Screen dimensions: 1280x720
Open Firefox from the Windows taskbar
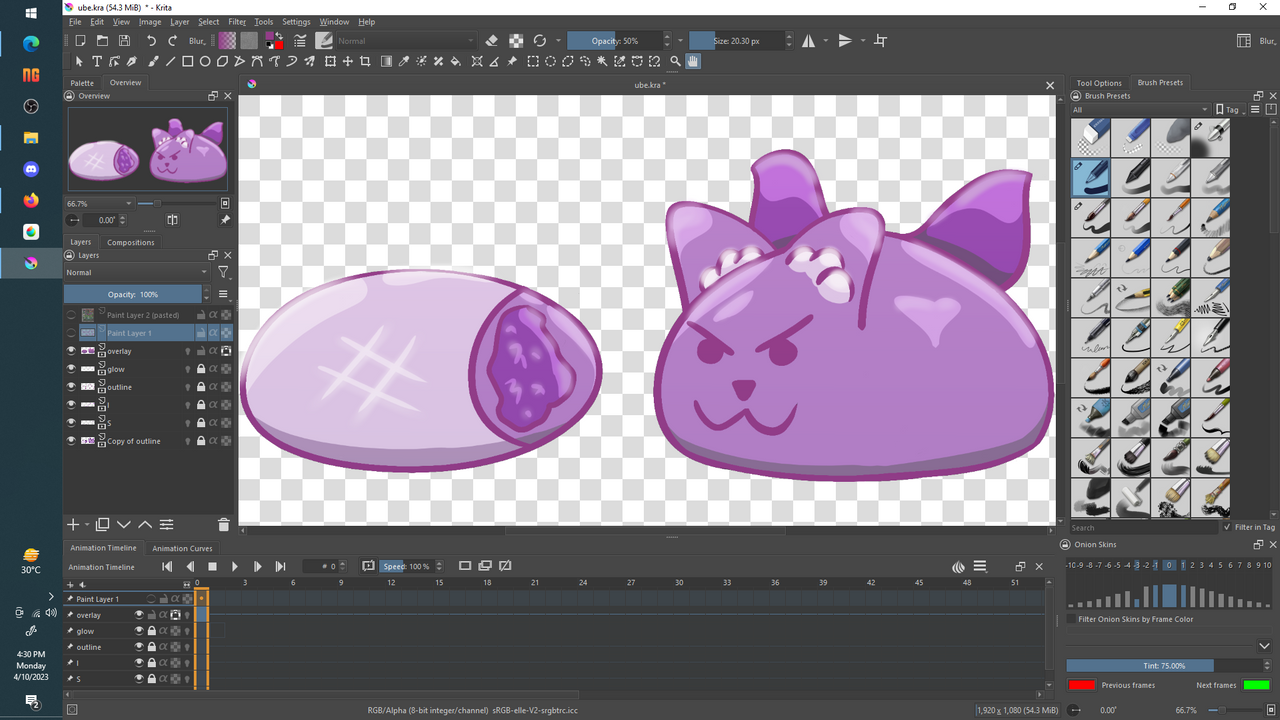click(31, 200)
